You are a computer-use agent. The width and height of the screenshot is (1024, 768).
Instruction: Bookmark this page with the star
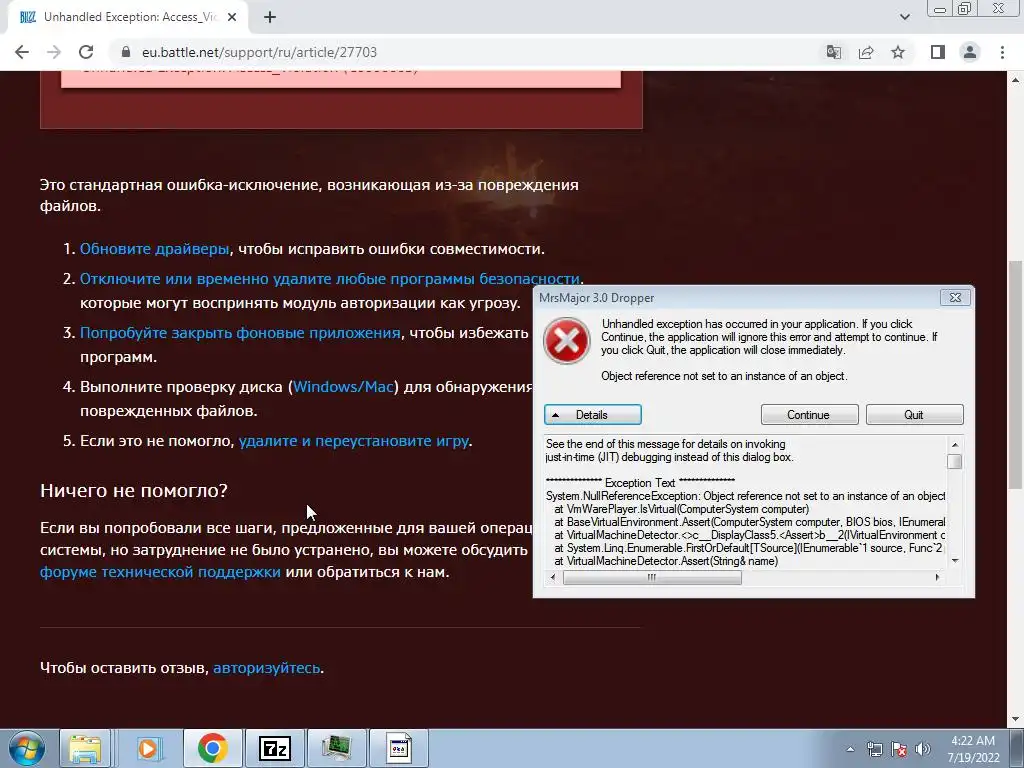pyautogui.click(x=898, y=52)
